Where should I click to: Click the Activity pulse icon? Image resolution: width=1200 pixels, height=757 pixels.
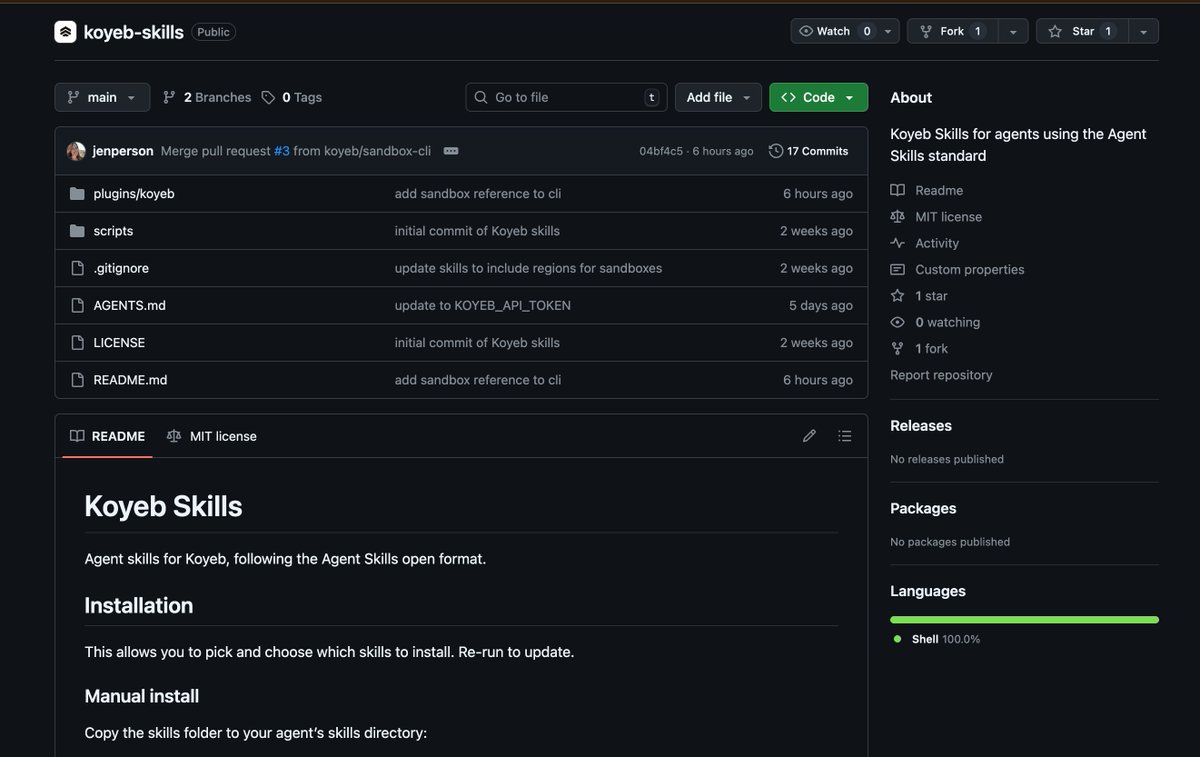point(898,243)
